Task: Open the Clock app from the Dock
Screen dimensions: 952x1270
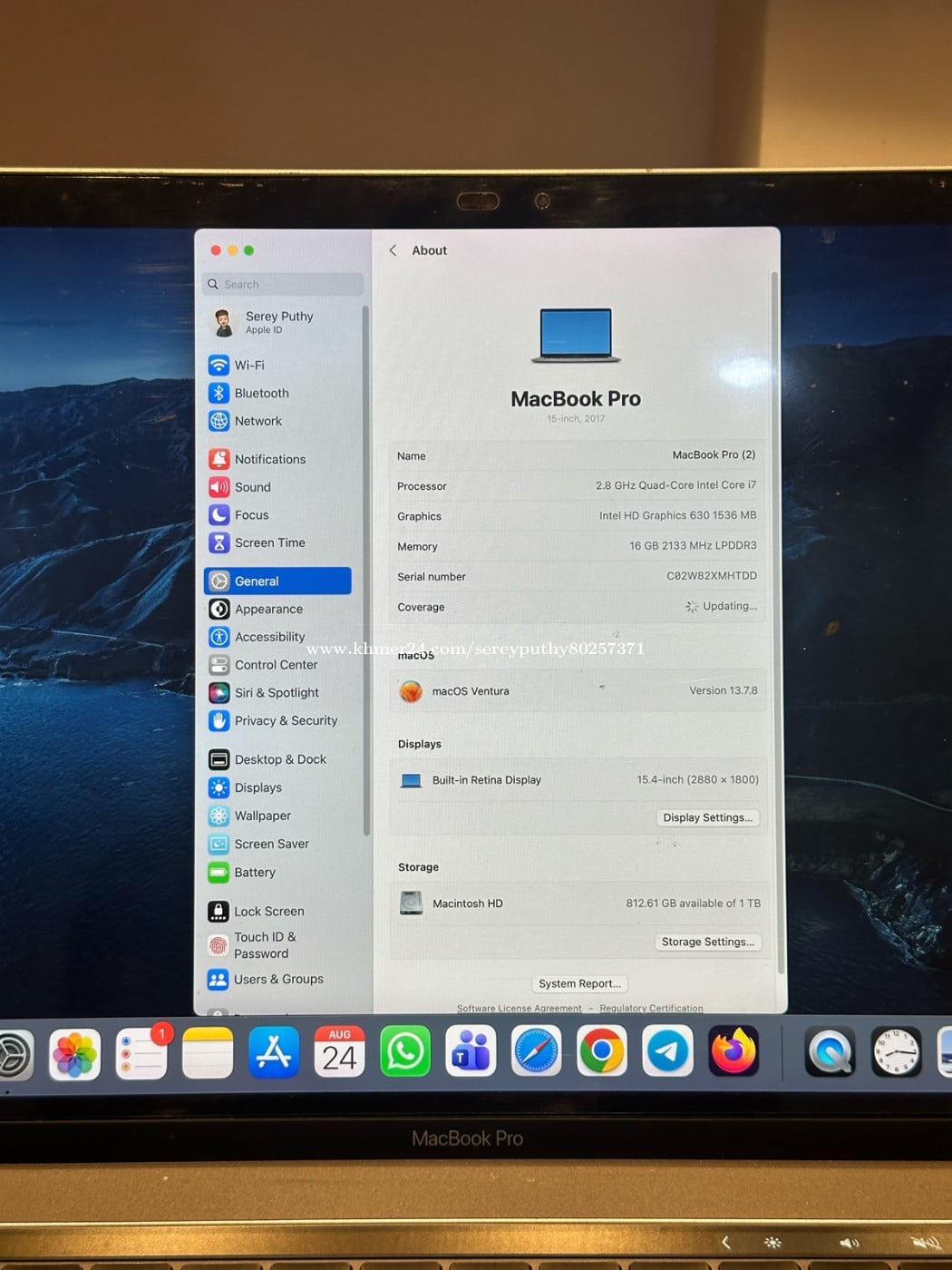Action: [897, 1053]
